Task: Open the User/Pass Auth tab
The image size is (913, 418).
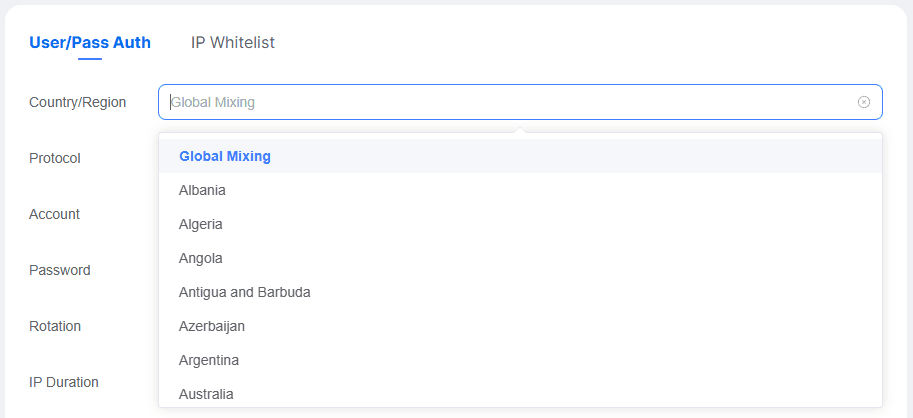Action: (90, 43)
